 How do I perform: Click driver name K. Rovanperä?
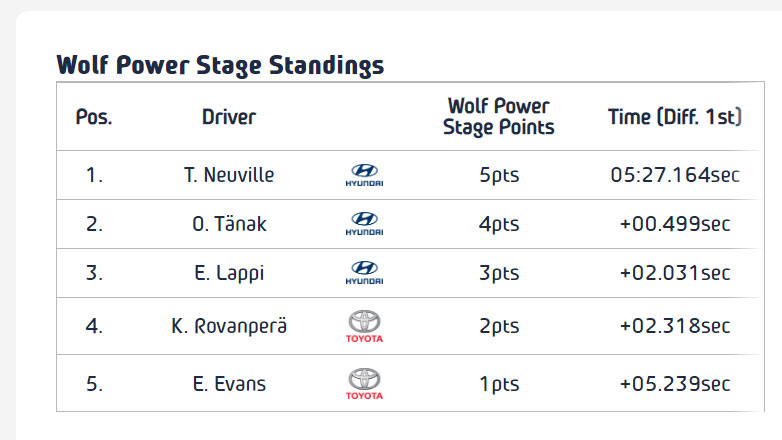(229, 326)
